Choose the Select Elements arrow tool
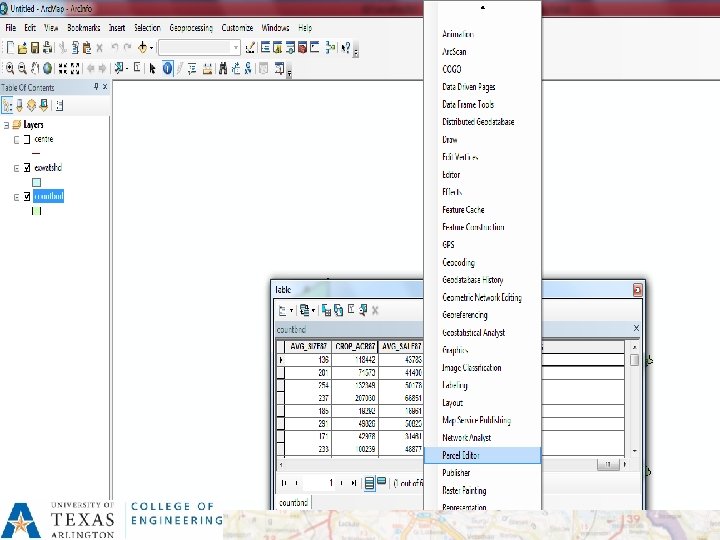 tap(152, 68)
